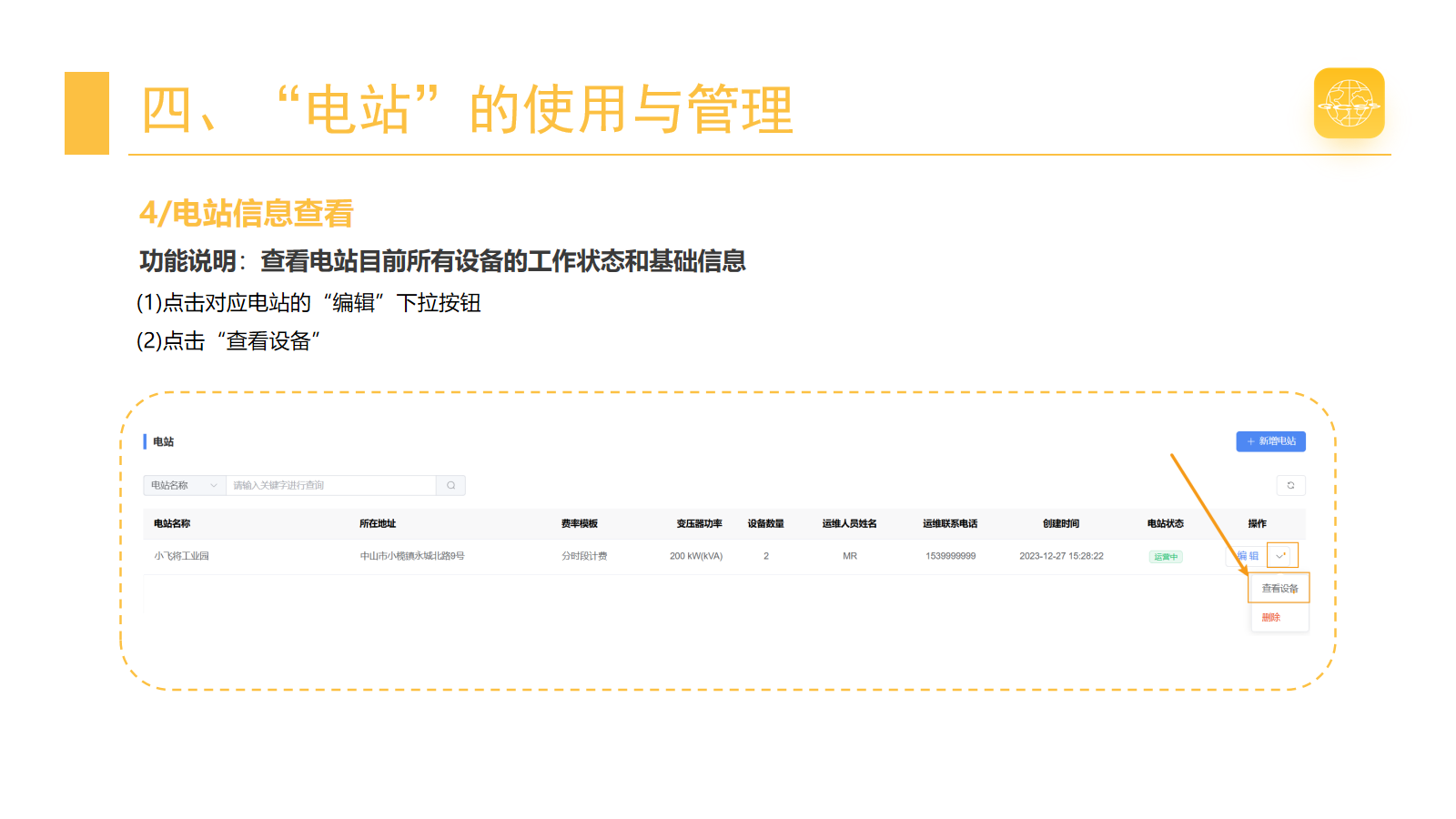Expand the dropdown arrow next to 编辑
Image resolution: width=1456 pixels, height=819 pixels.
1281,555
